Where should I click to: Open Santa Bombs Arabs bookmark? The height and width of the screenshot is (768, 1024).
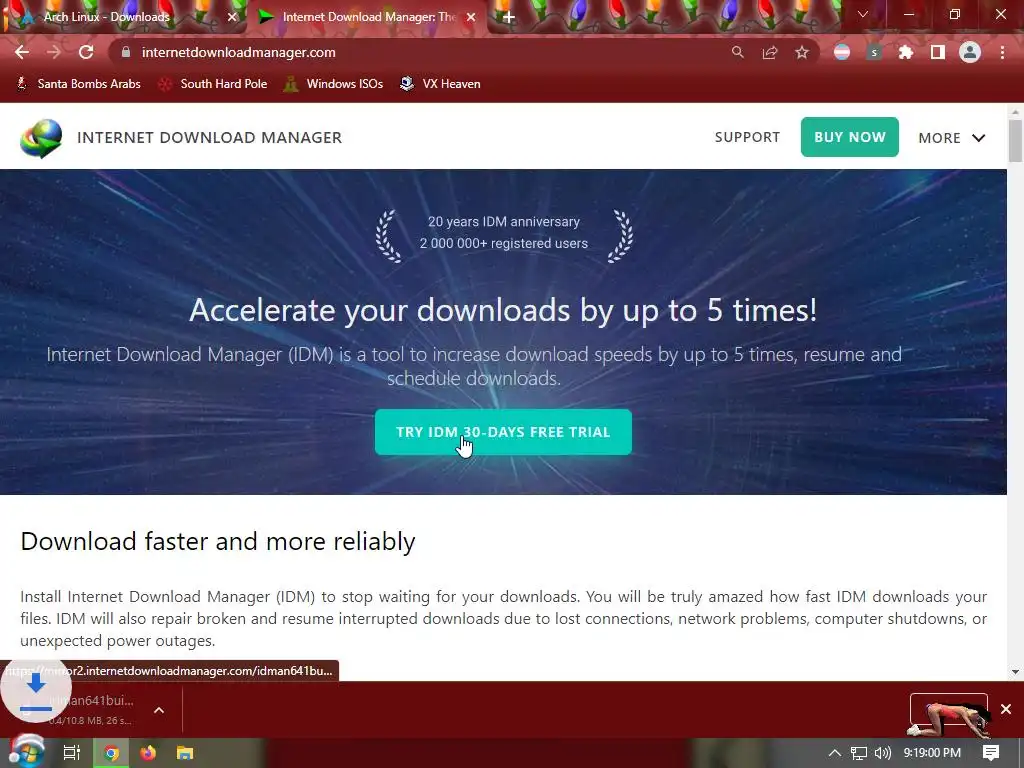pyautogui.click(x=78, y=84)
